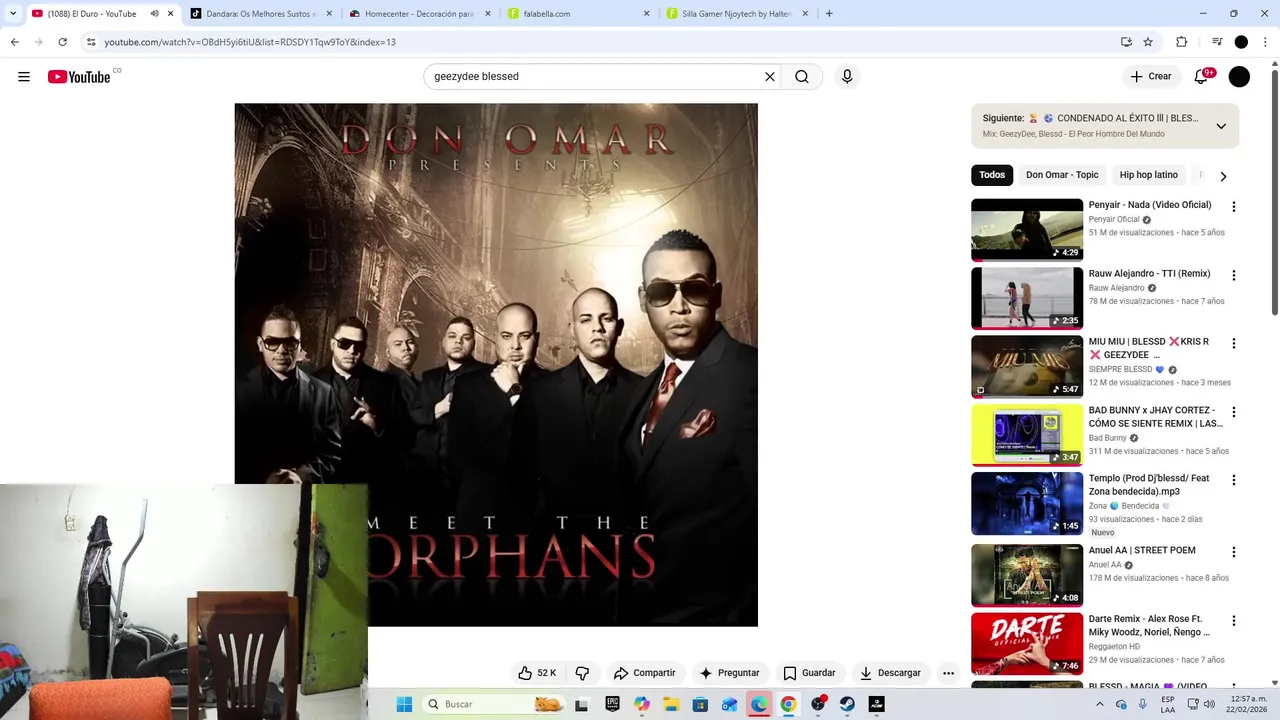Image resolution: width=1280 pixels, height=720 pixels.
Task: Dislike the video with thumbs down
Action: (582, 673)
